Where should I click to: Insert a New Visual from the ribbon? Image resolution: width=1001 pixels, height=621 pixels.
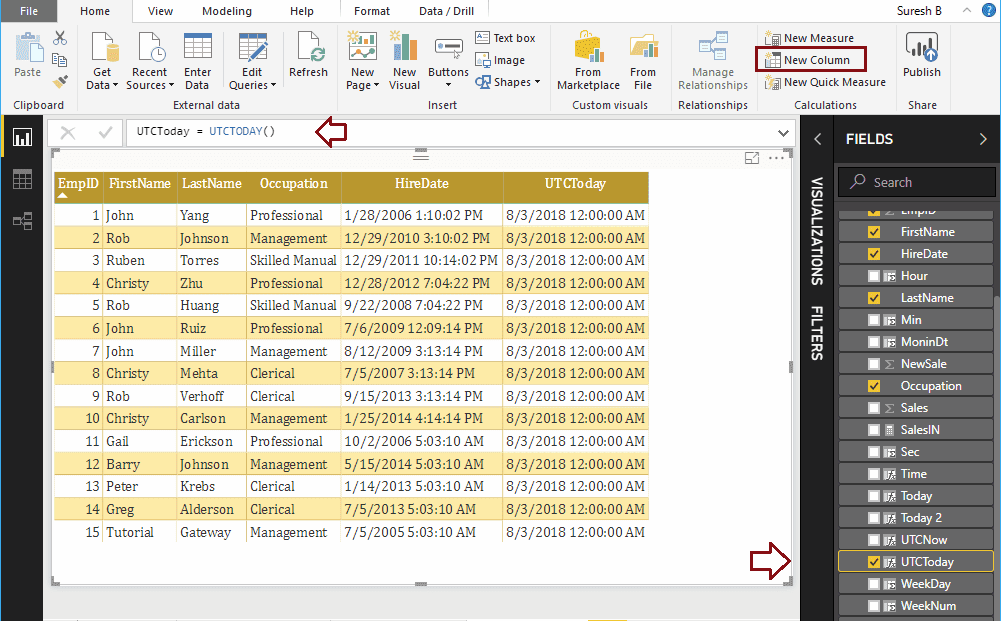click(x=403, y=57)
